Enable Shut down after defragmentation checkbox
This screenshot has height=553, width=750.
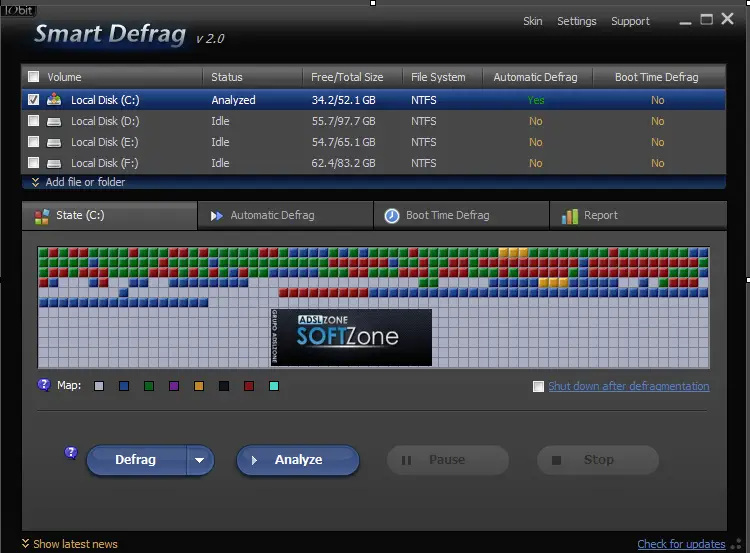click(x=539, y=386)
